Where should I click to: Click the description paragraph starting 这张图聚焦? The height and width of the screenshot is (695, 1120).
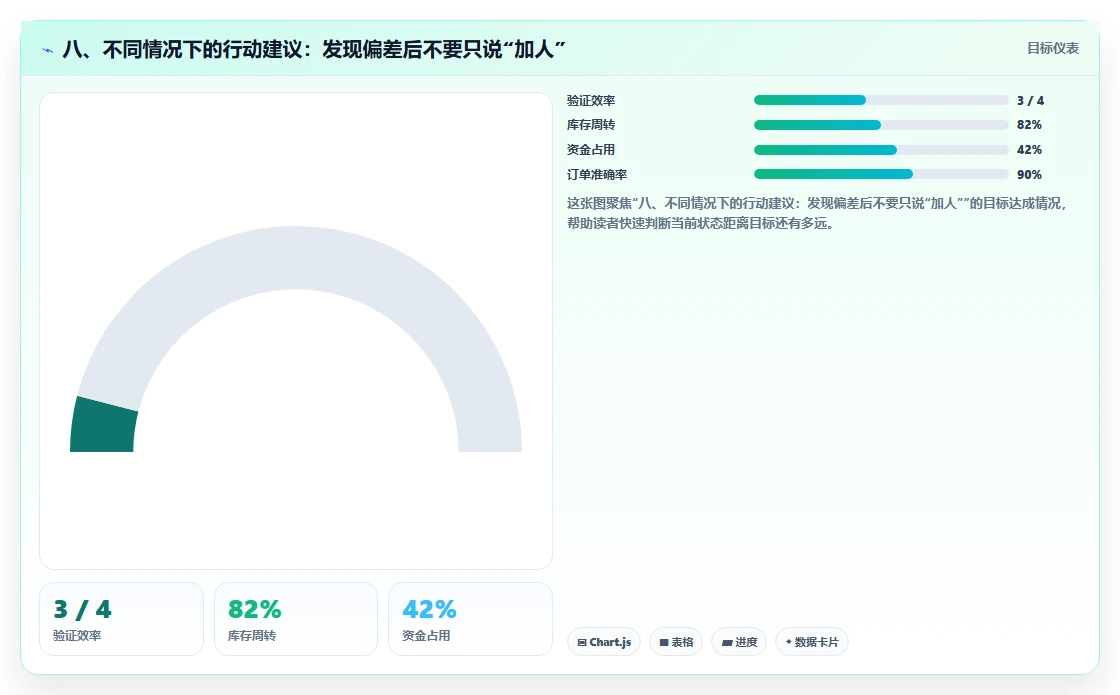(816, 213)
